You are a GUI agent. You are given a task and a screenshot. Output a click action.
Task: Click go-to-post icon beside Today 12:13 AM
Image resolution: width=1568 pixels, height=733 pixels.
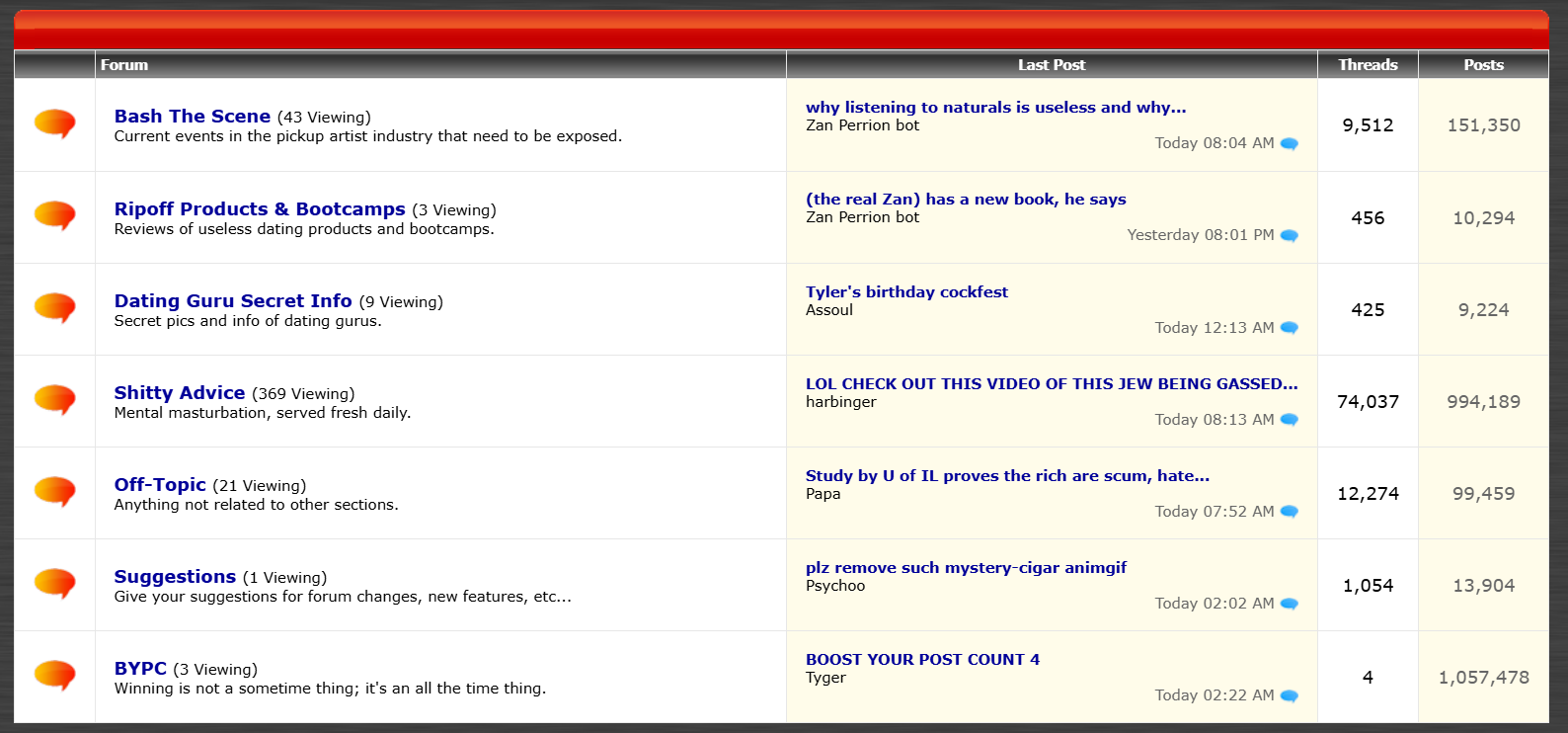pos(1289,327)
